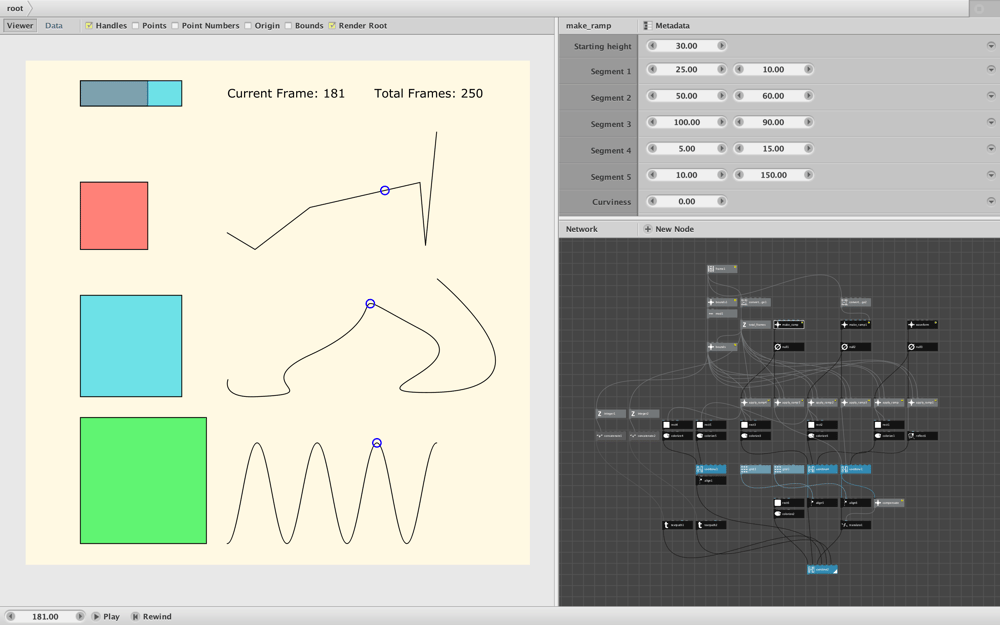Image resolution: width=1000 pixels, height=625 pixels.
Task: Click the concatenate1 node
Action: click(610, 436)
